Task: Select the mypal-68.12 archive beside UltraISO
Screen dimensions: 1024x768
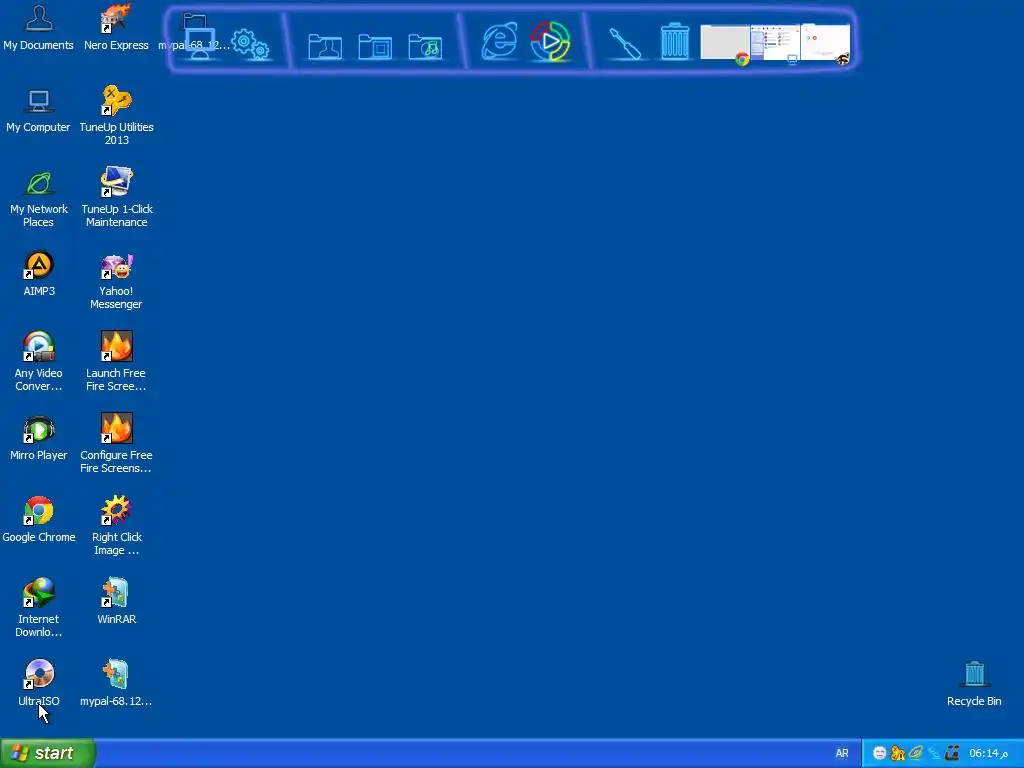Action: 116,684
